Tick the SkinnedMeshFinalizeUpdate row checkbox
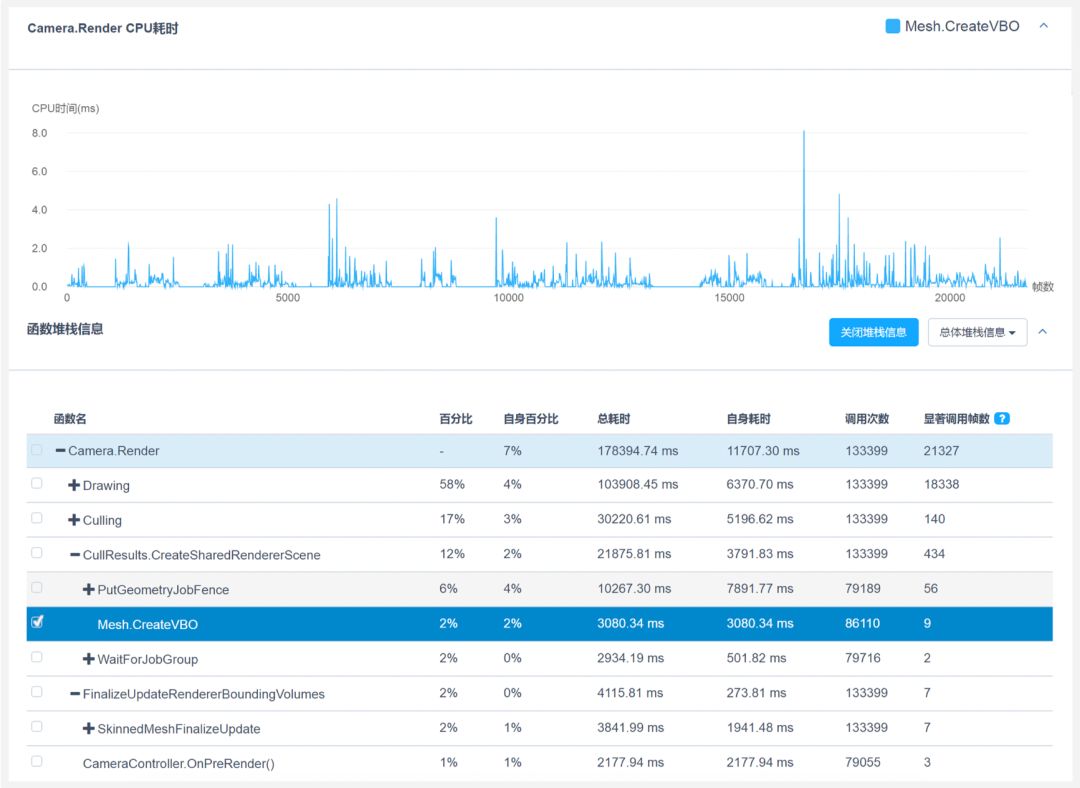 (37, 727)
